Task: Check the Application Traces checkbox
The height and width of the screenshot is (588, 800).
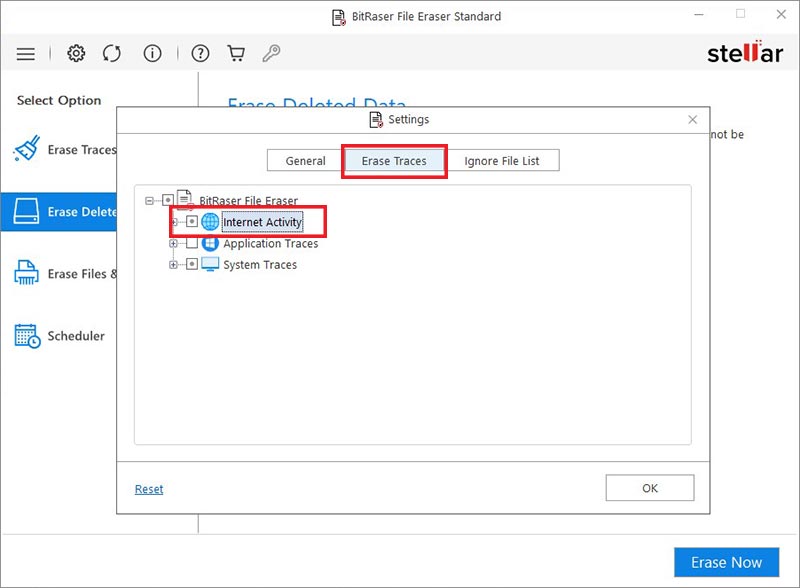Action: (x=192, y=243)
